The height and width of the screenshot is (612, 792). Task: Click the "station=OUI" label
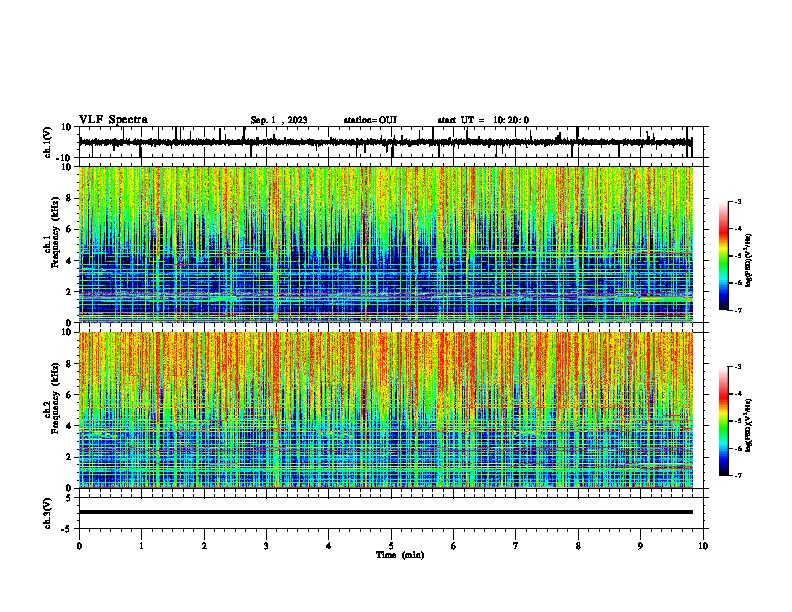(370, 120)
